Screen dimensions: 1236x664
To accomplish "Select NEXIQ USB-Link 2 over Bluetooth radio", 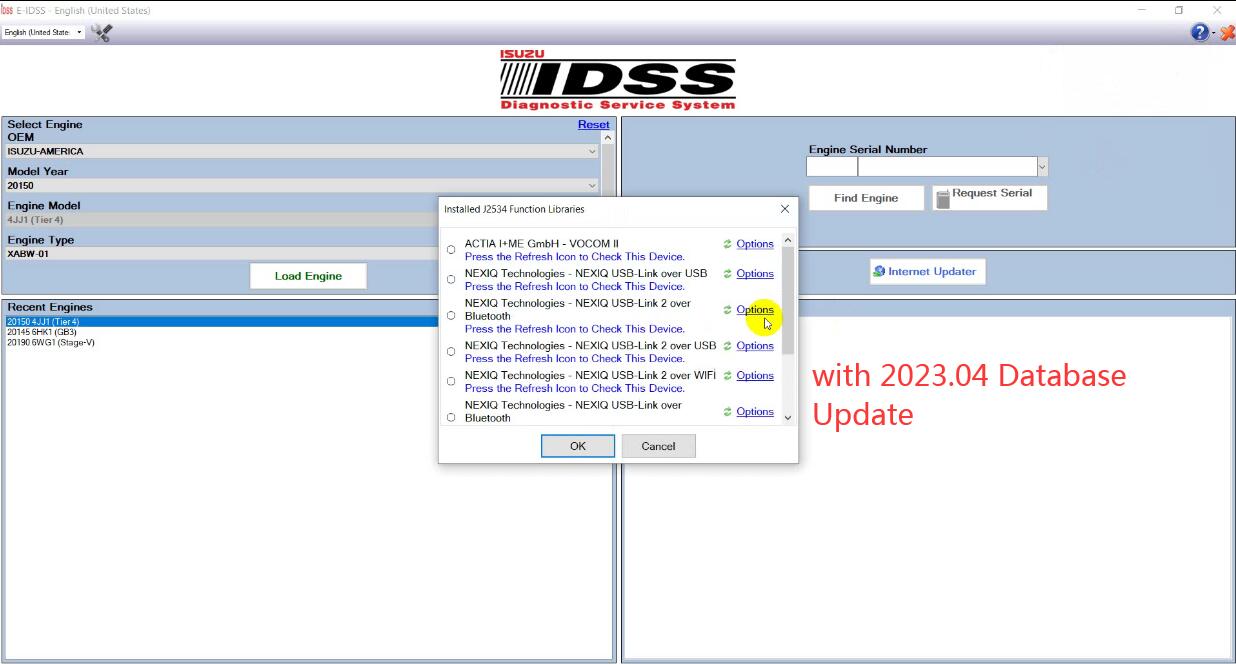I will [x=451, y=316].
